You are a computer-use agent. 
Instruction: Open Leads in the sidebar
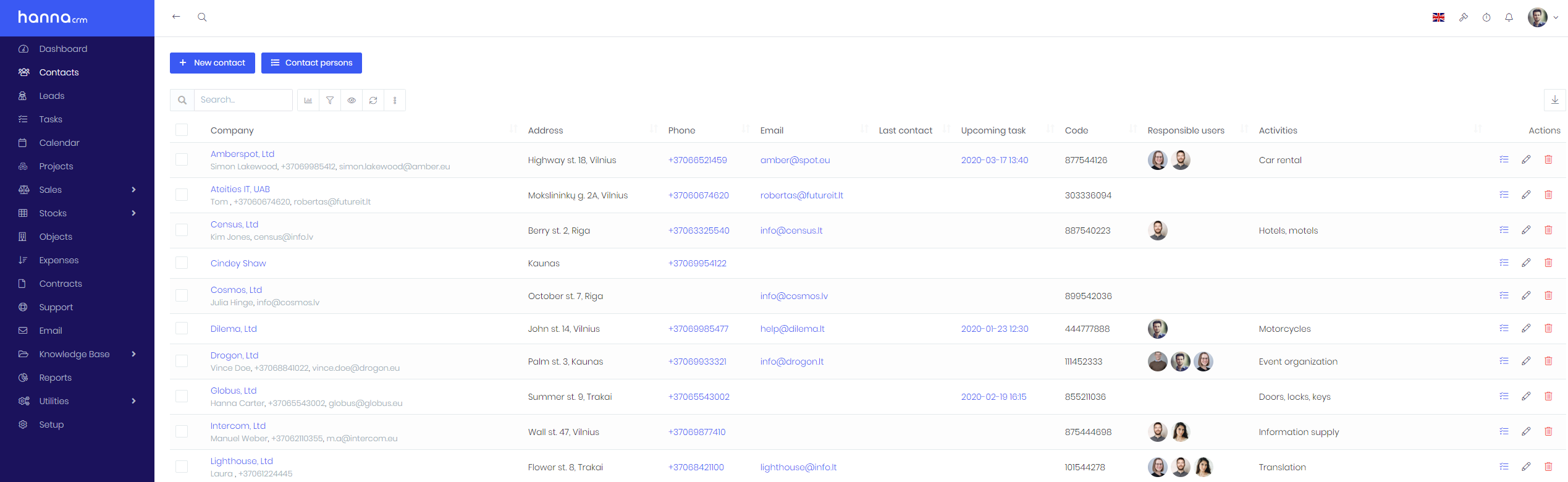coord(52,96)
